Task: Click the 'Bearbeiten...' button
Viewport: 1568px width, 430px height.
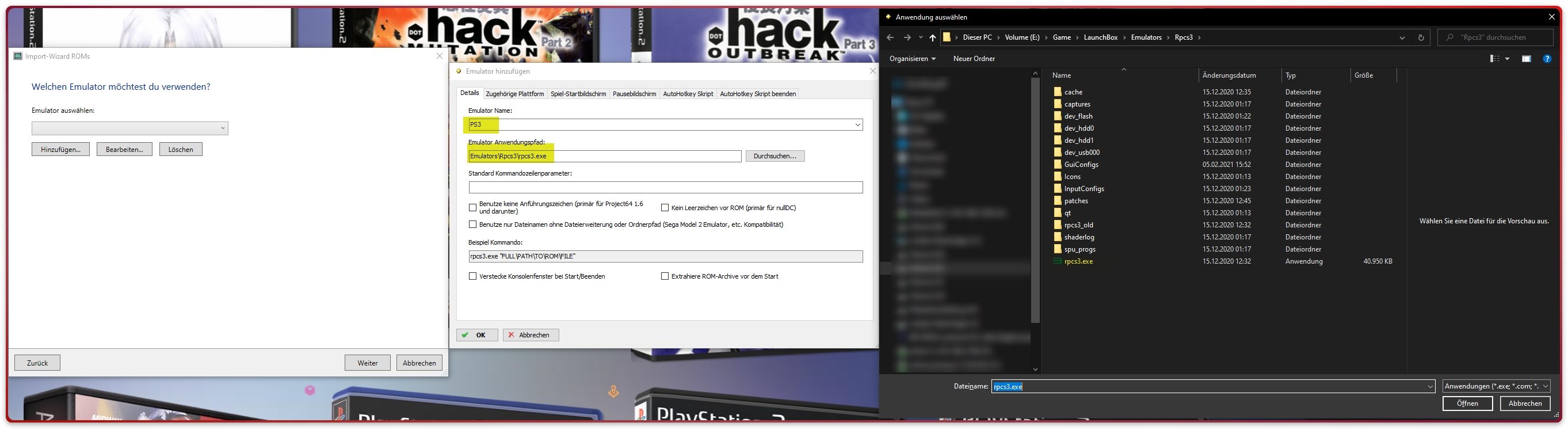Action: tap(124, 150)
